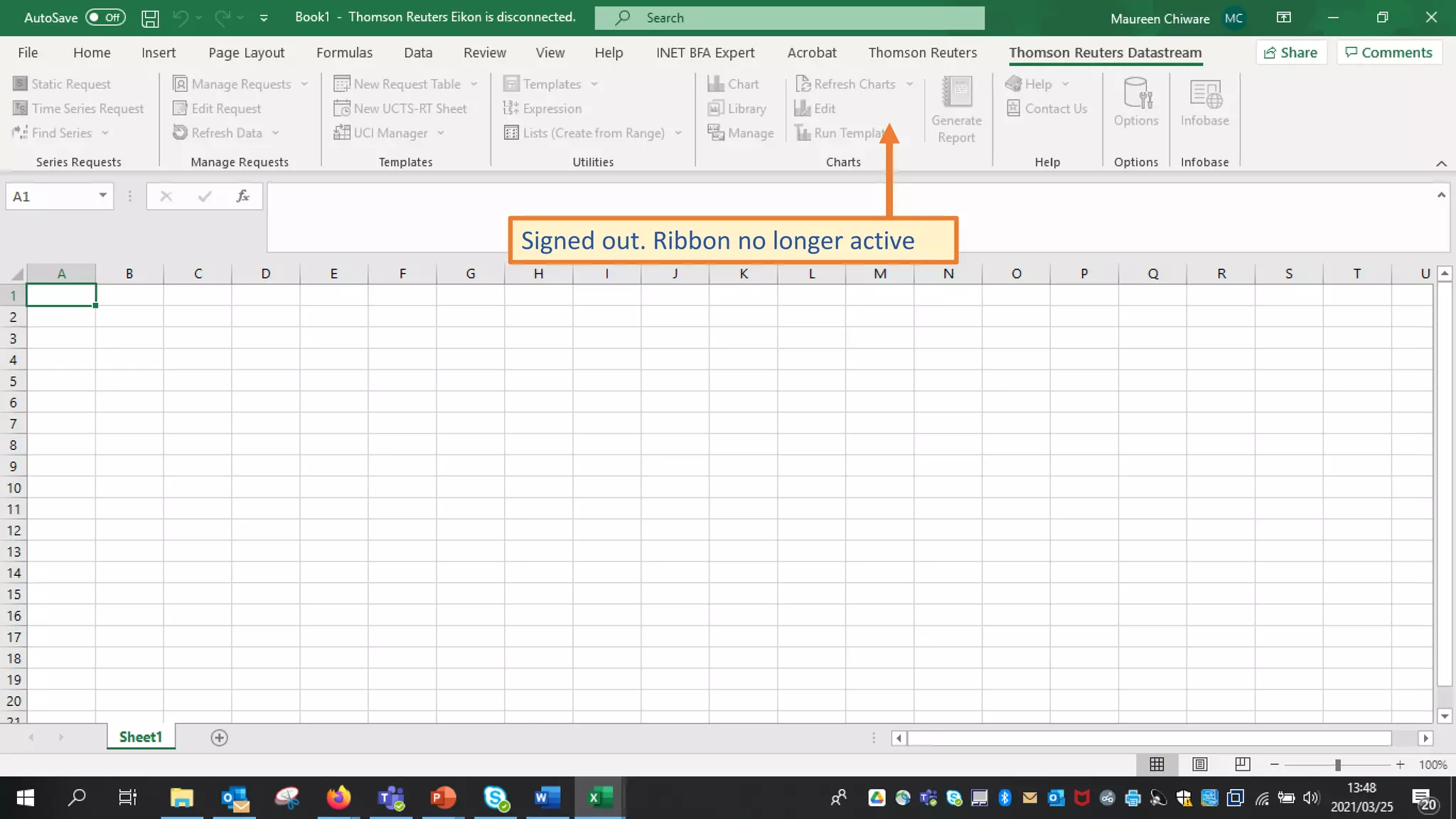Open PowerPoint from the taskbar

pos(442,798)
